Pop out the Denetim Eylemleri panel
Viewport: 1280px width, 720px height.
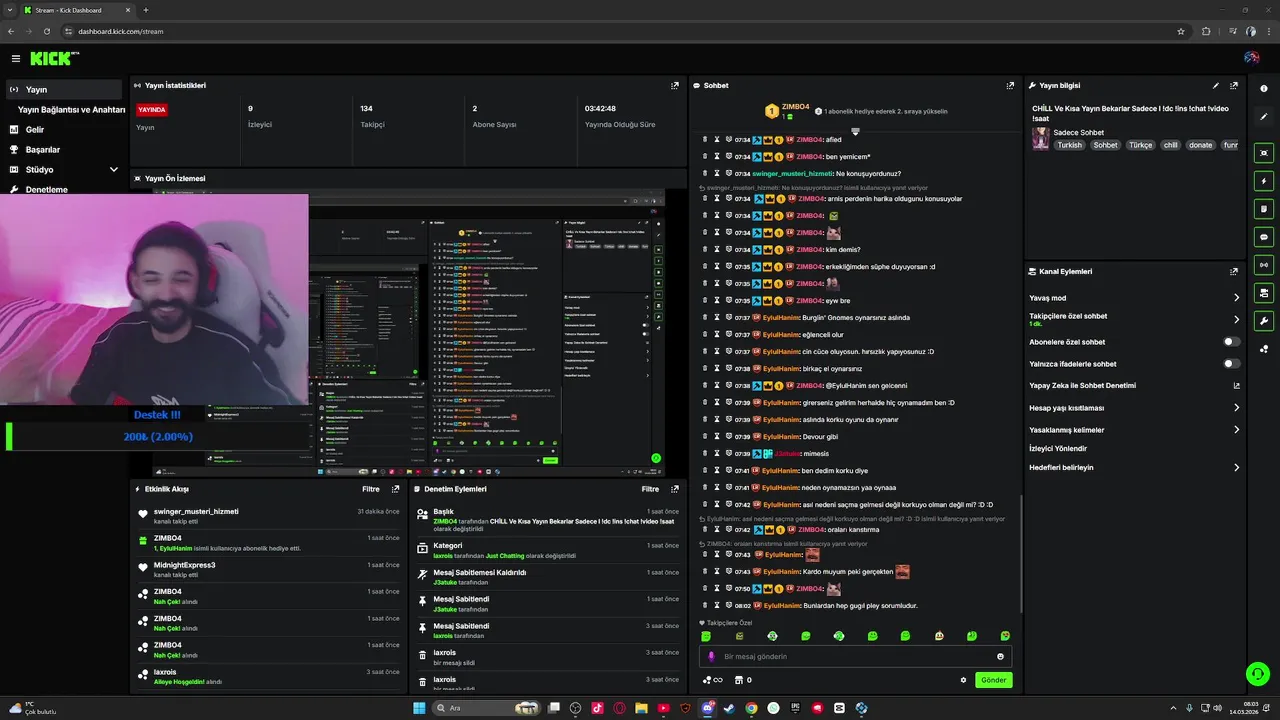pyautogui.click(x=675, y=489)
